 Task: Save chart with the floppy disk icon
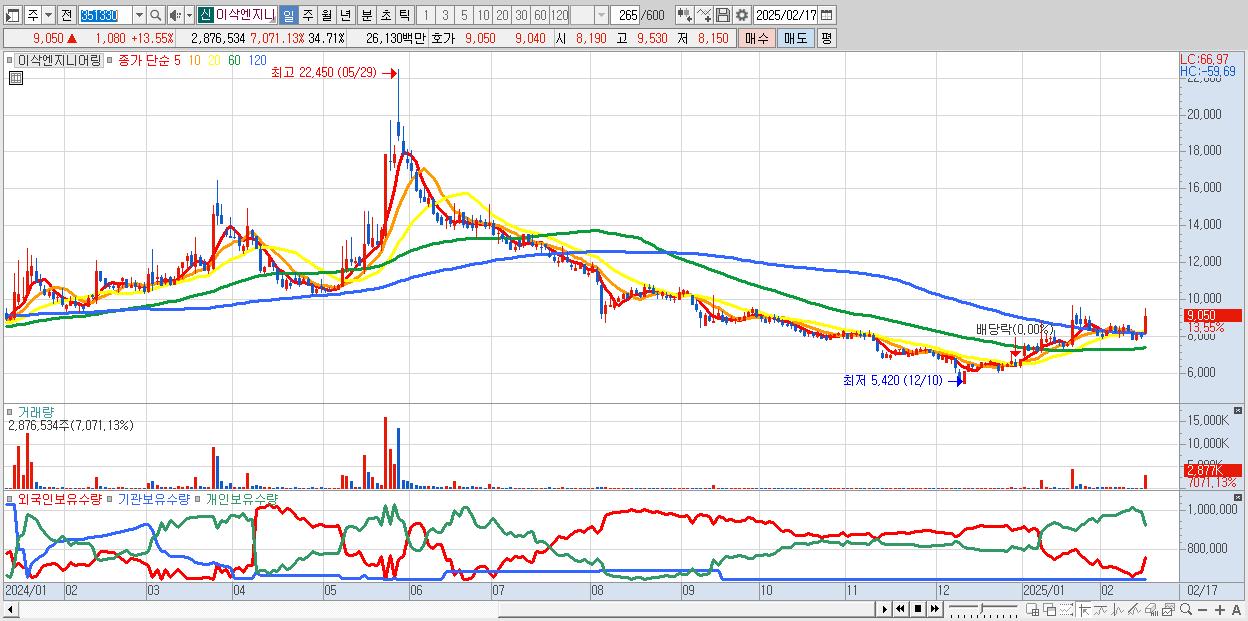tap(723, 15)
